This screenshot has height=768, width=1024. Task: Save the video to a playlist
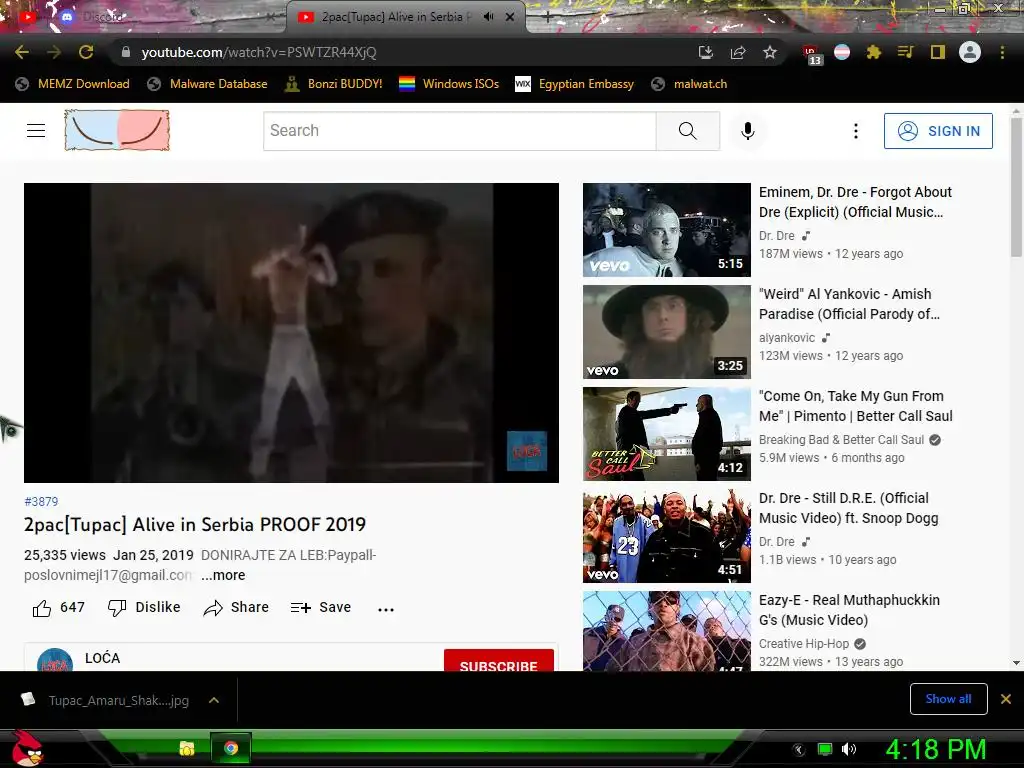click(321, 608)
